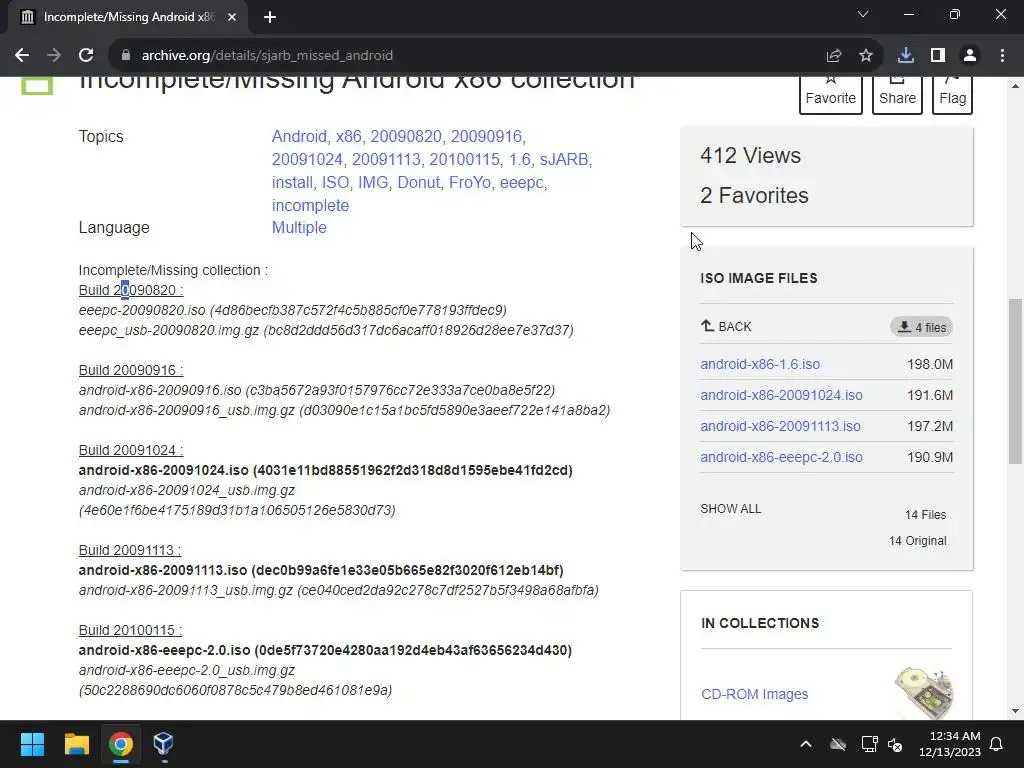Click the browser forward arrow
Image resolution: width=1024 pixels, height=768 pixels.
[x=54, y=56]
